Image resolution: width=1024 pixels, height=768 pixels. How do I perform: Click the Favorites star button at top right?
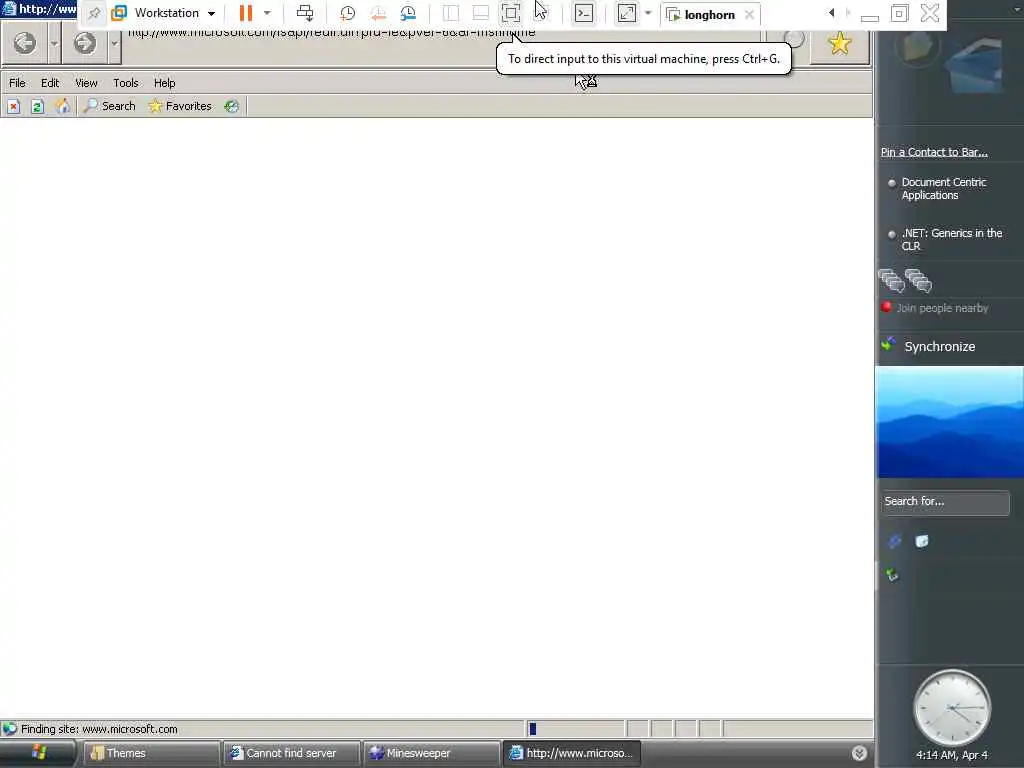click(x=840, y=44)
